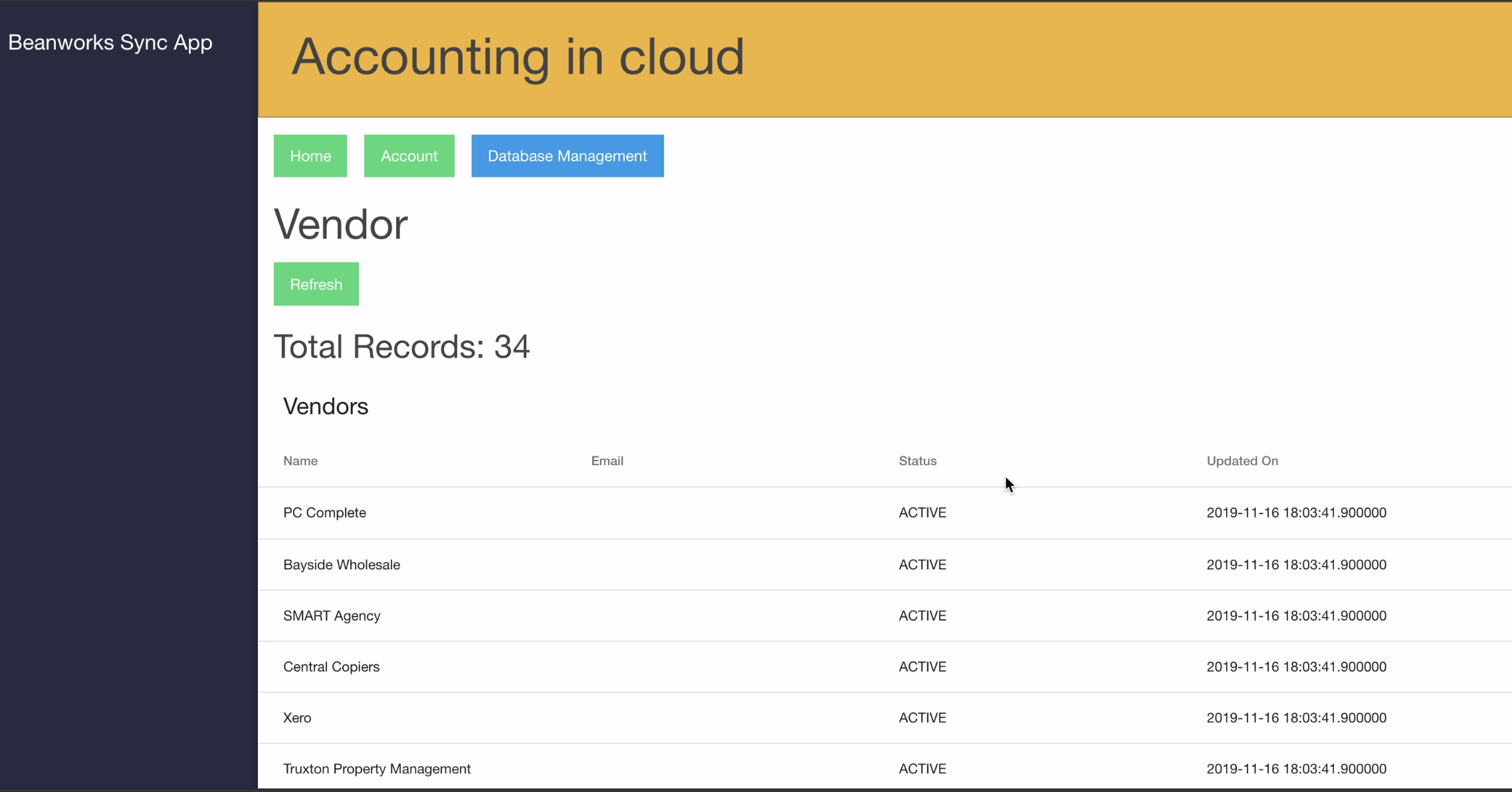Click ACTIVE status for PC Complete
The width and height of the screenshot is (1512, 792).
922,512
